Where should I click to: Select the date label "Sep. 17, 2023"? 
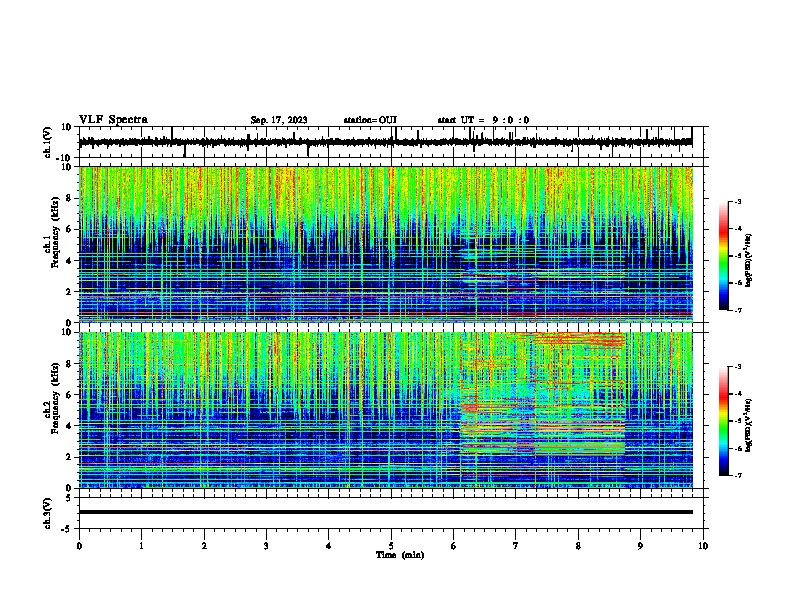pyautogui.click(x=279, y=120)
